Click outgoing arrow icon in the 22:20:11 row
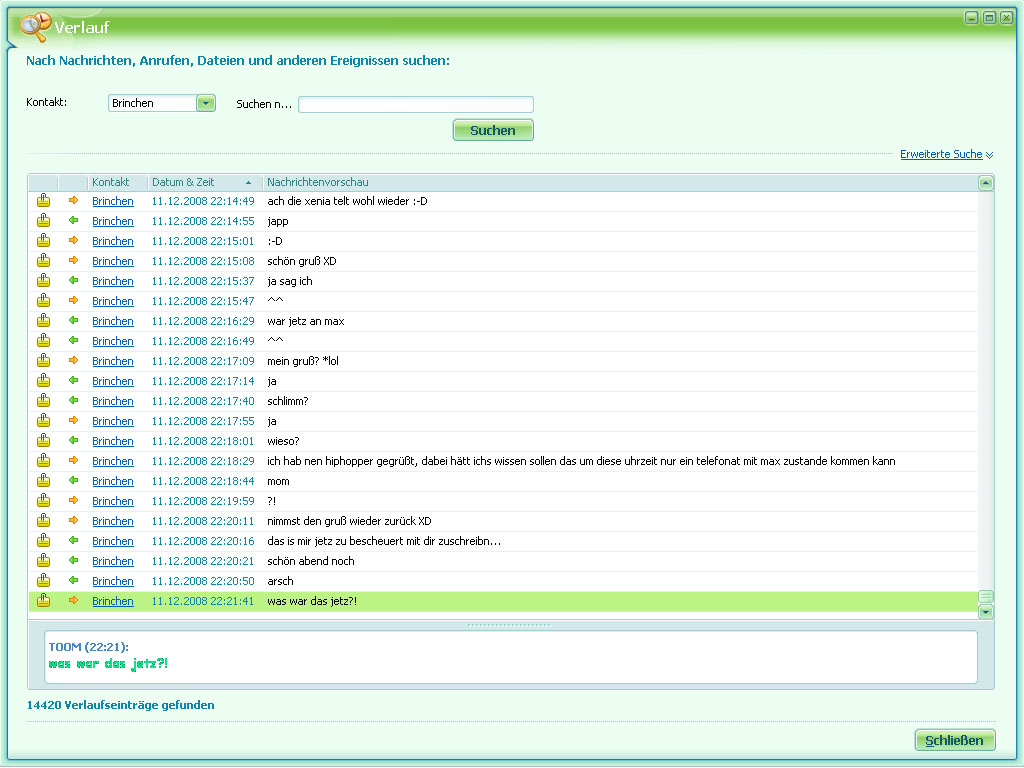The image size is (1024, 768). click(73, 520)
